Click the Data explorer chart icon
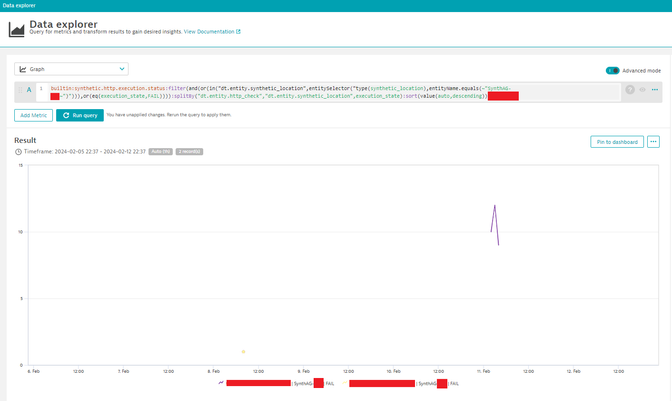This screenshot has width=672, height=401. coord(16,29)
